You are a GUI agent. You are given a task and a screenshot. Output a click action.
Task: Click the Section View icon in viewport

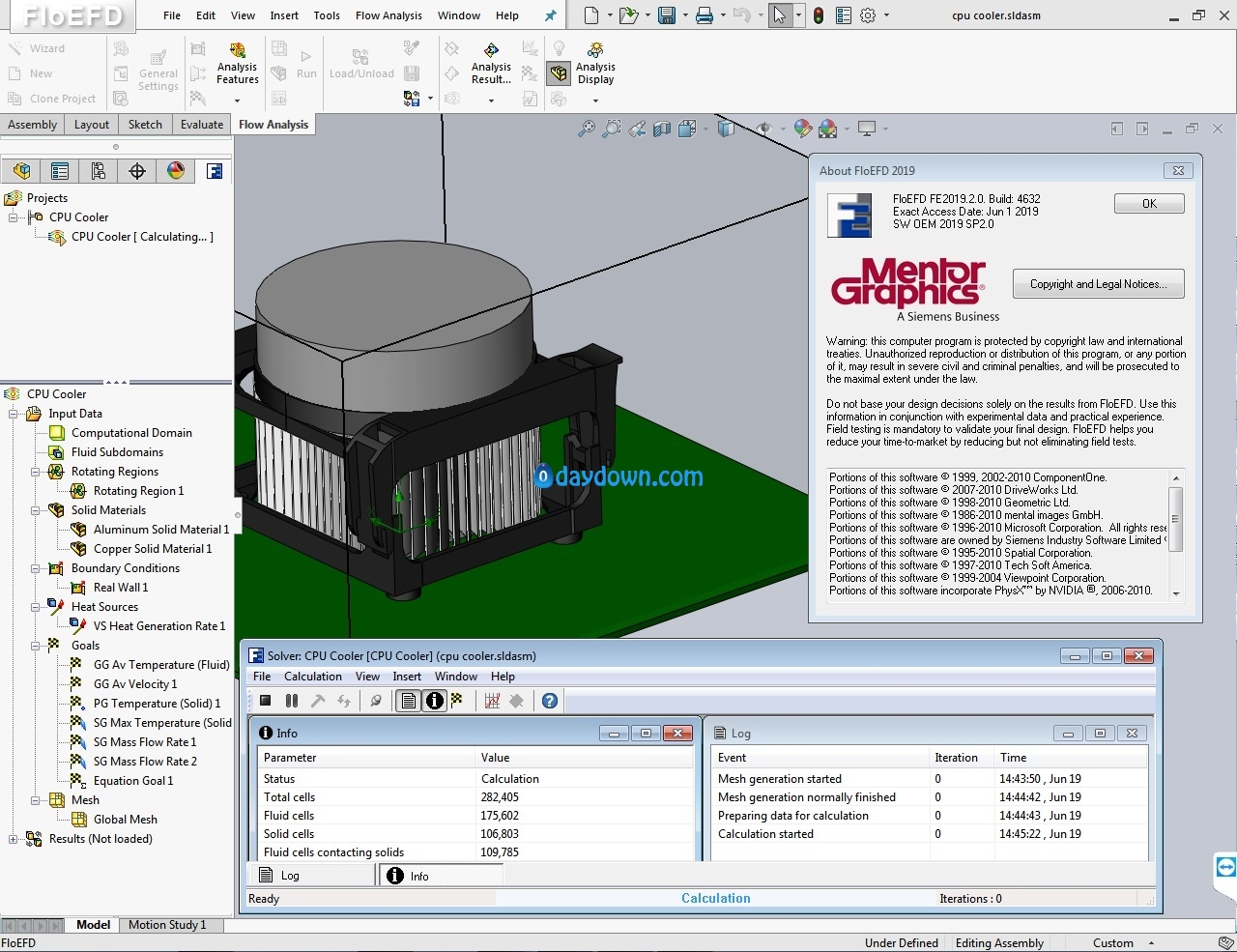coord(662,129)
